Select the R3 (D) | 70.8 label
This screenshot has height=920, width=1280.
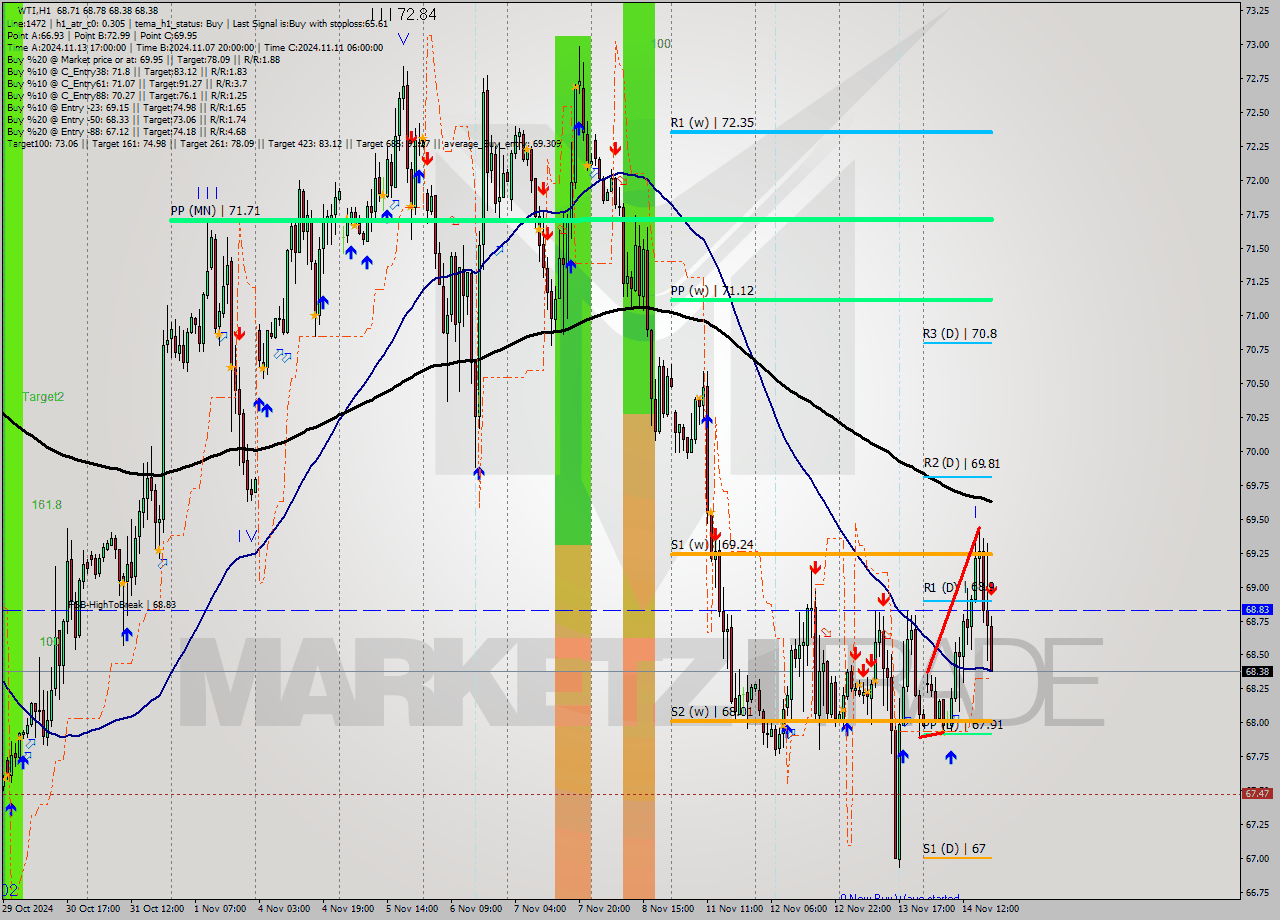(x=959, y=334)
